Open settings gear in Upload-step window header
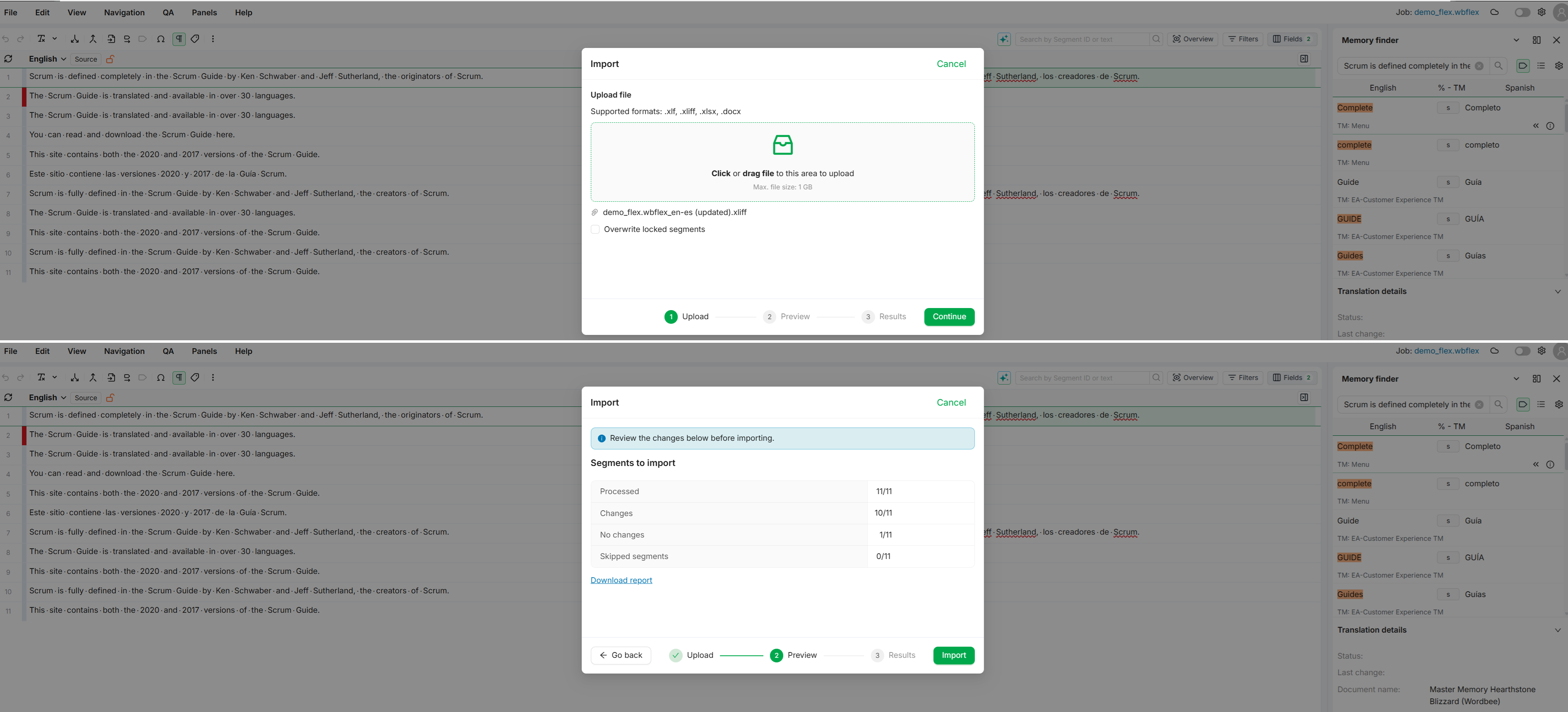 pos(1541,12)
